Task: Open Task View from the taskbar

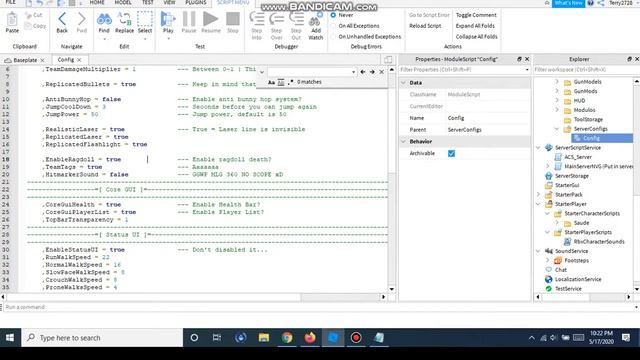Action: tap(217, 338)
